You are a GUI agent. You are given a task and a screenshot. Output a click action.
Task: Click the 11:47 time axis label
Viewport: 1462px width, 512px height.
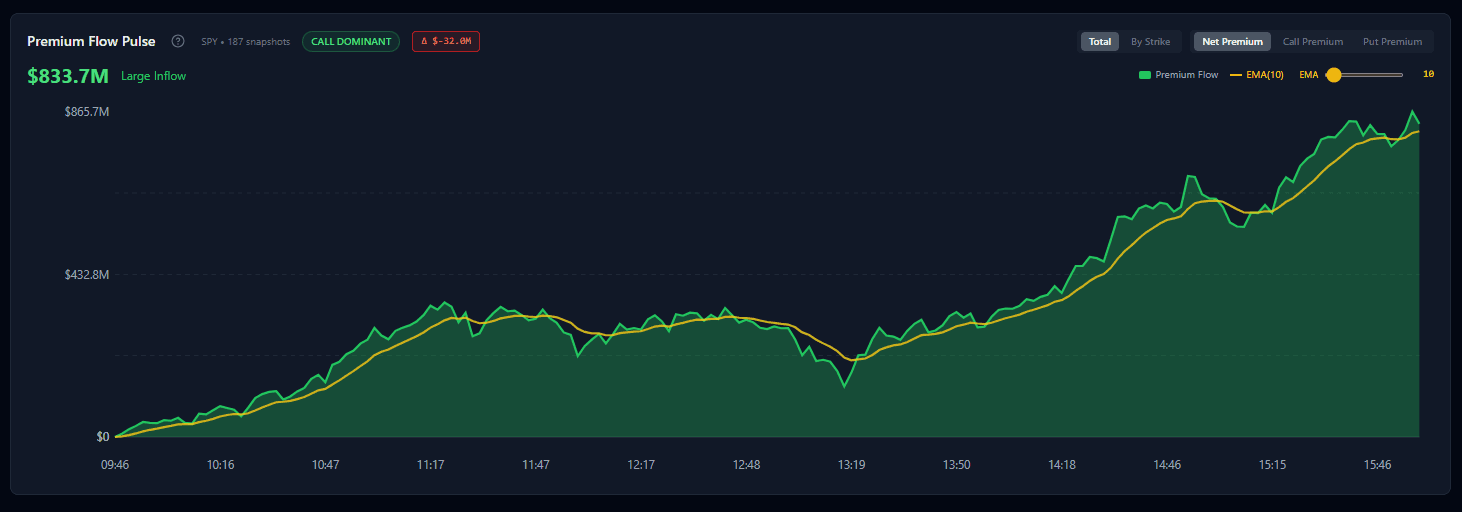(x=536, y=465)
